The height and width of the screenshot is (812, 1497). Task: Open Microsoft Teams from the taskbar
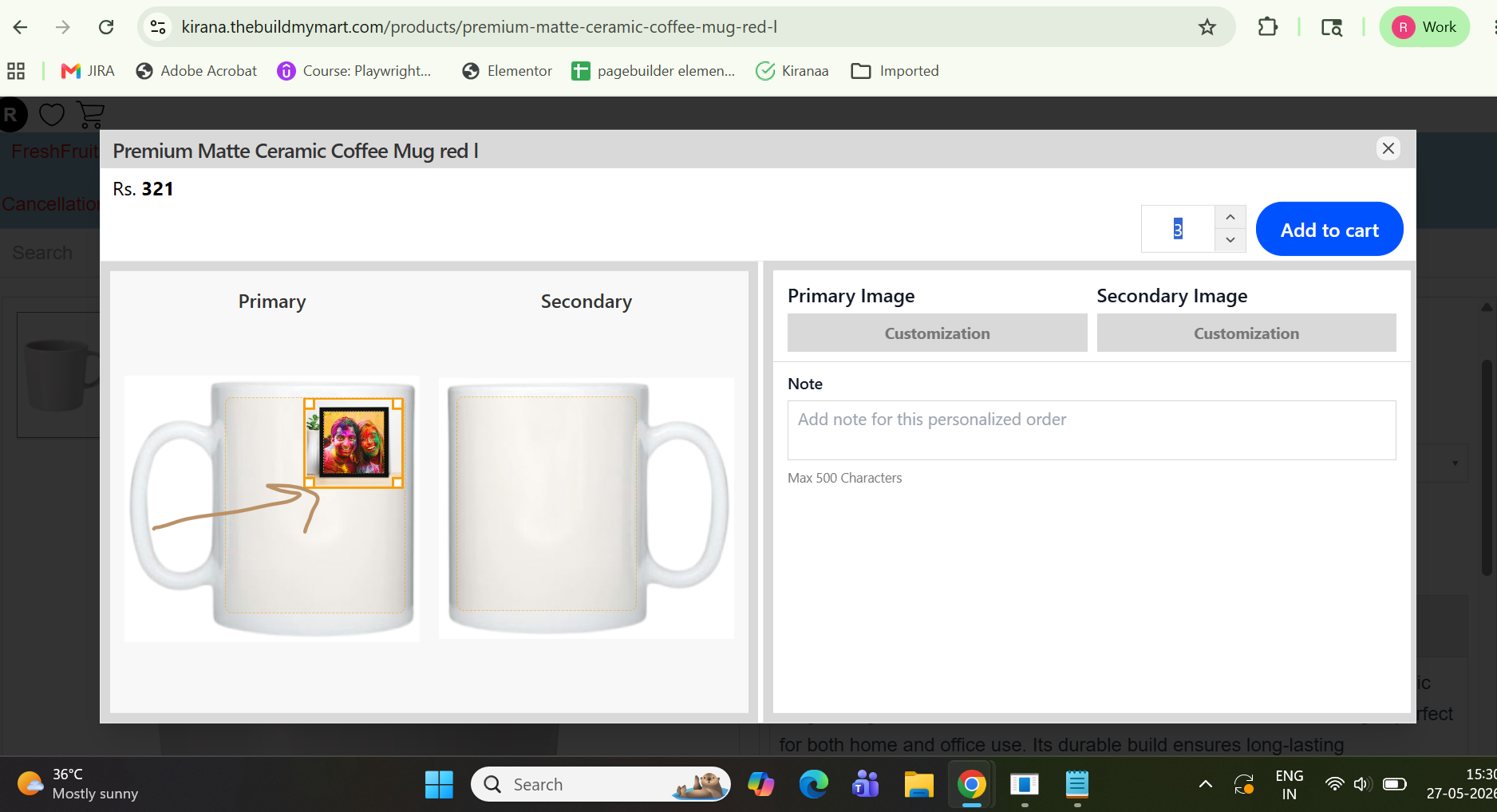(866, 785)
